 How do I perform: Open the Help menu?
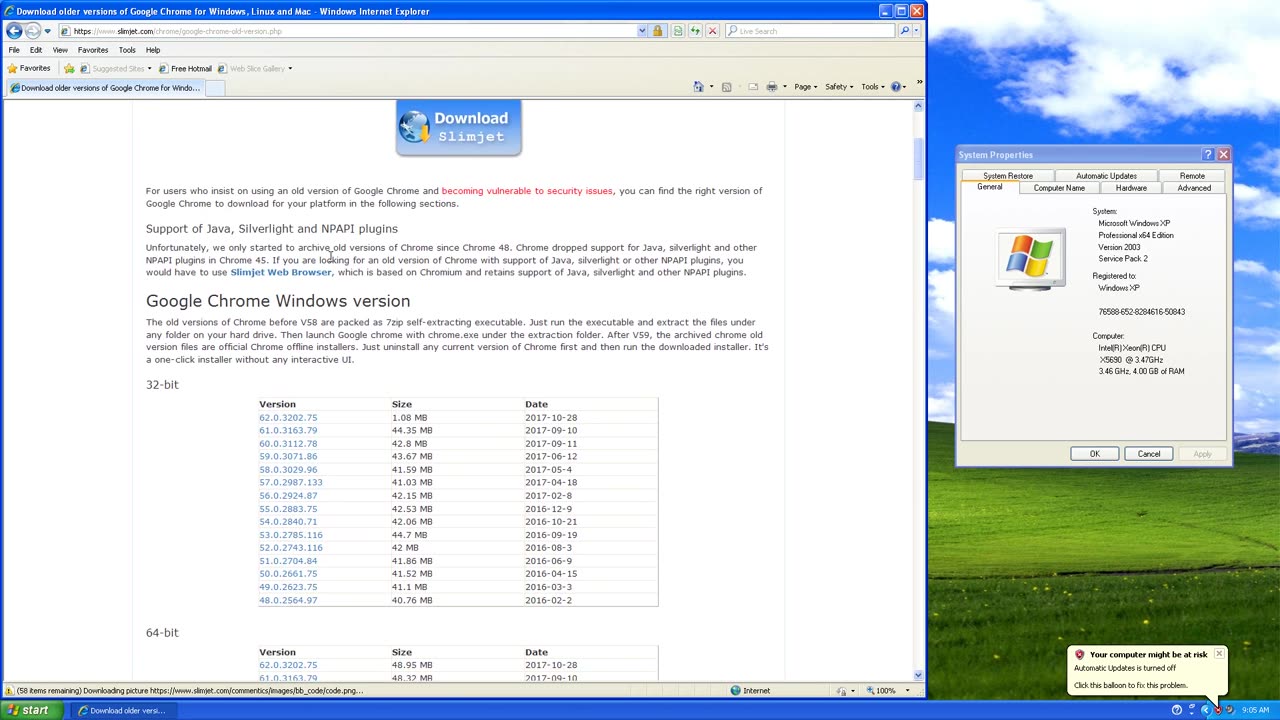coord(153,50)
